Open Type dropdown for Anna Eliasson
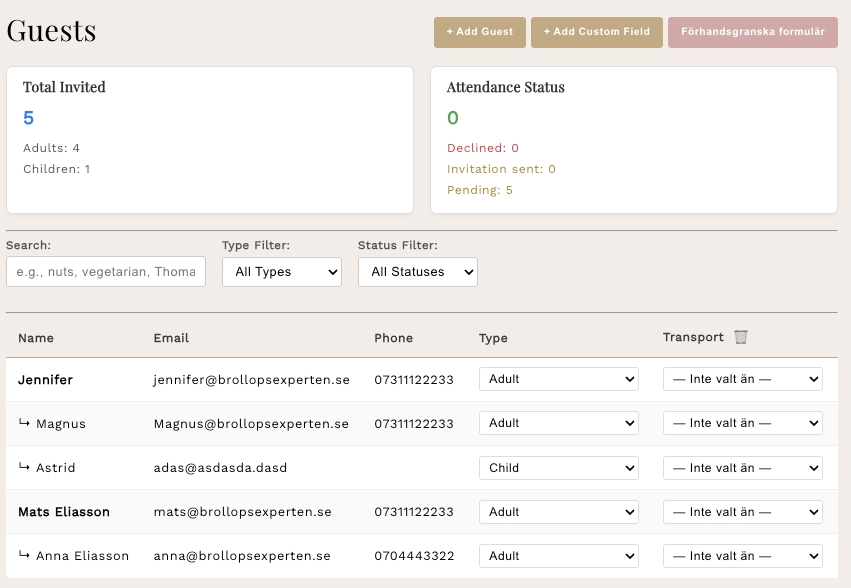The width and height of the screenshot is (851, 588). (x=558, y=556)
